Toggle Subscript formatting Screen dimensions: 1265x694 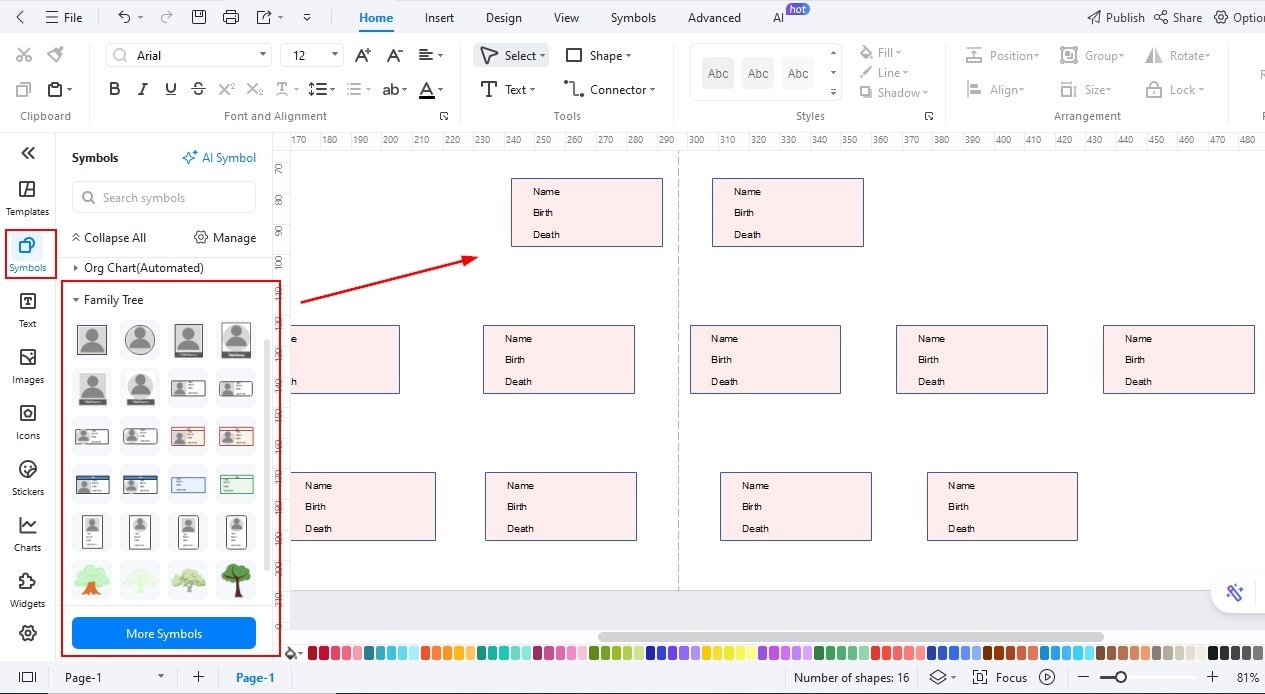tap(255, 89)
